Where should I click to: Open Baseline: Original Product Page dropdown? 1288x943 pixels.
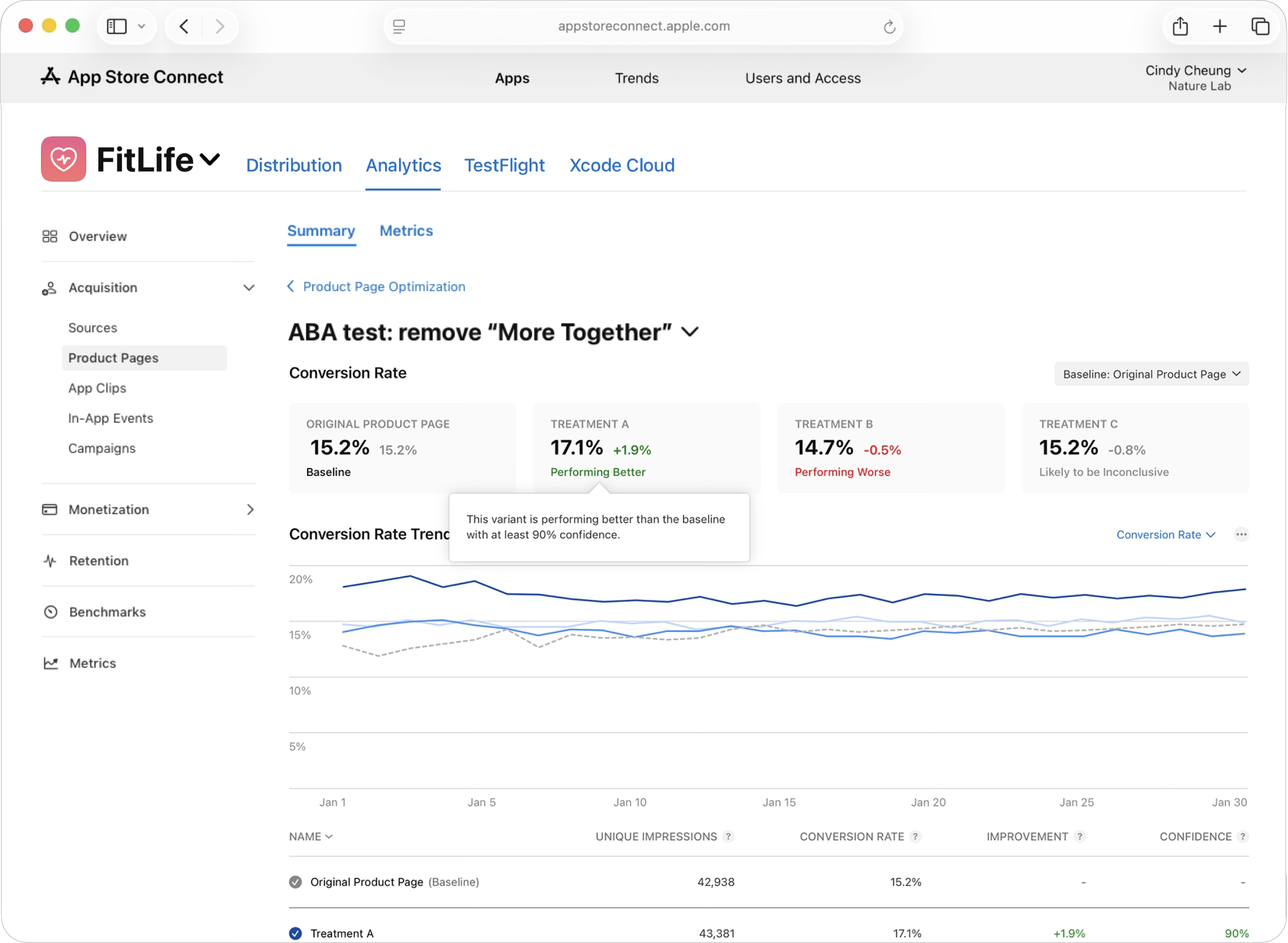[x=1151, y=374]
